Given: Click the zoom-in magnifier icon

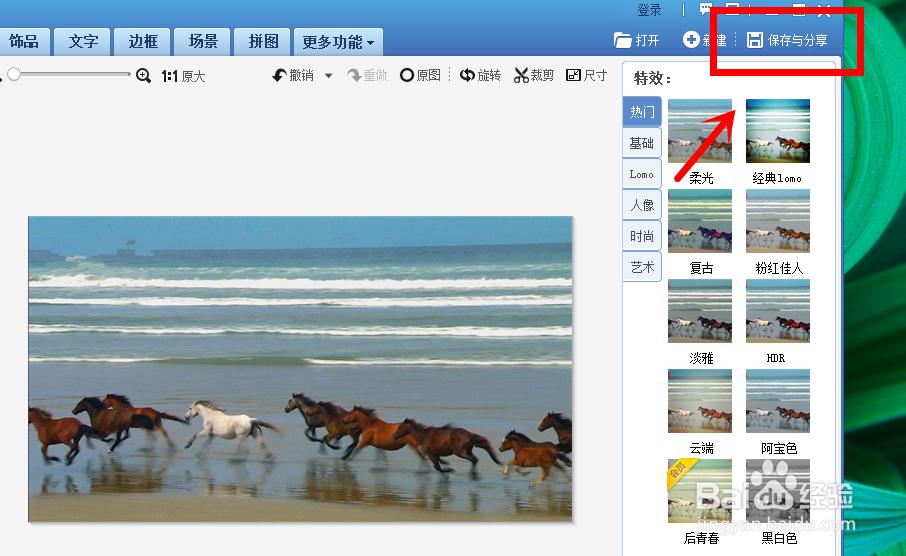Looking at the screenshot, I should [143, 76].
